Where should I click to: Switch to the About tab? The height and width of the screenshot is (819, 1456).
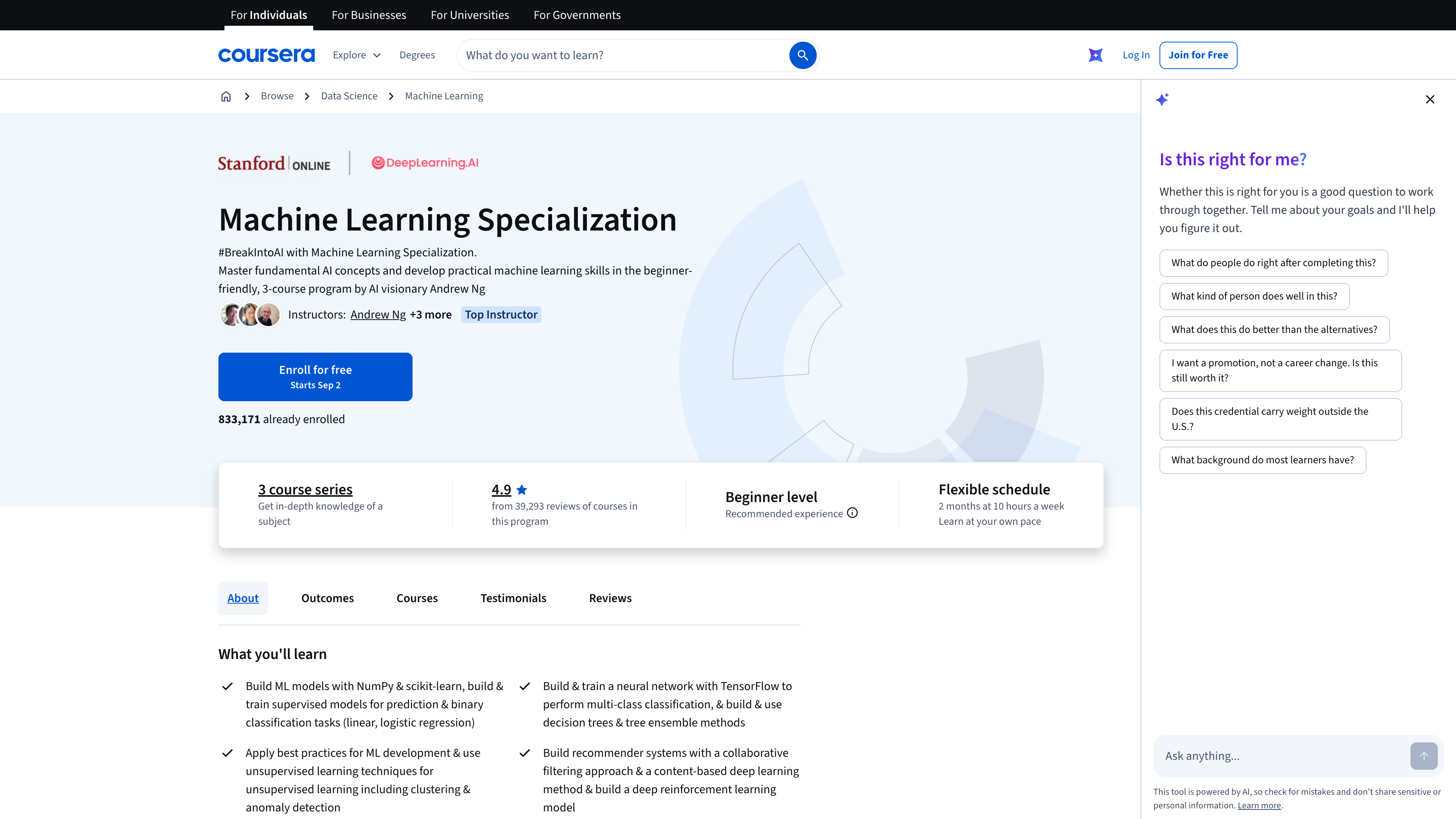243,598
